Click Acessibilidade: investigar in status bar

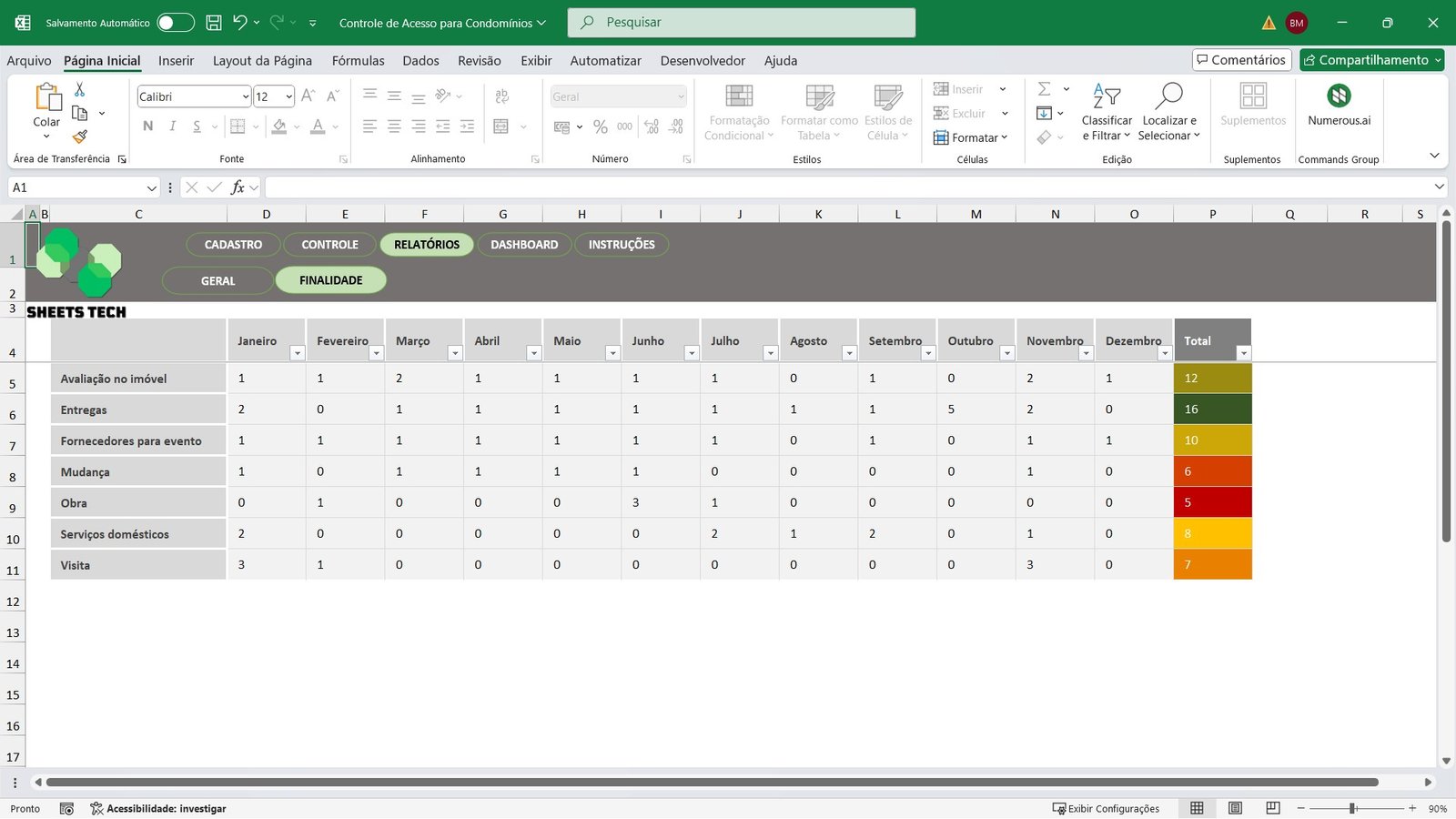click(x=158, y=808)
